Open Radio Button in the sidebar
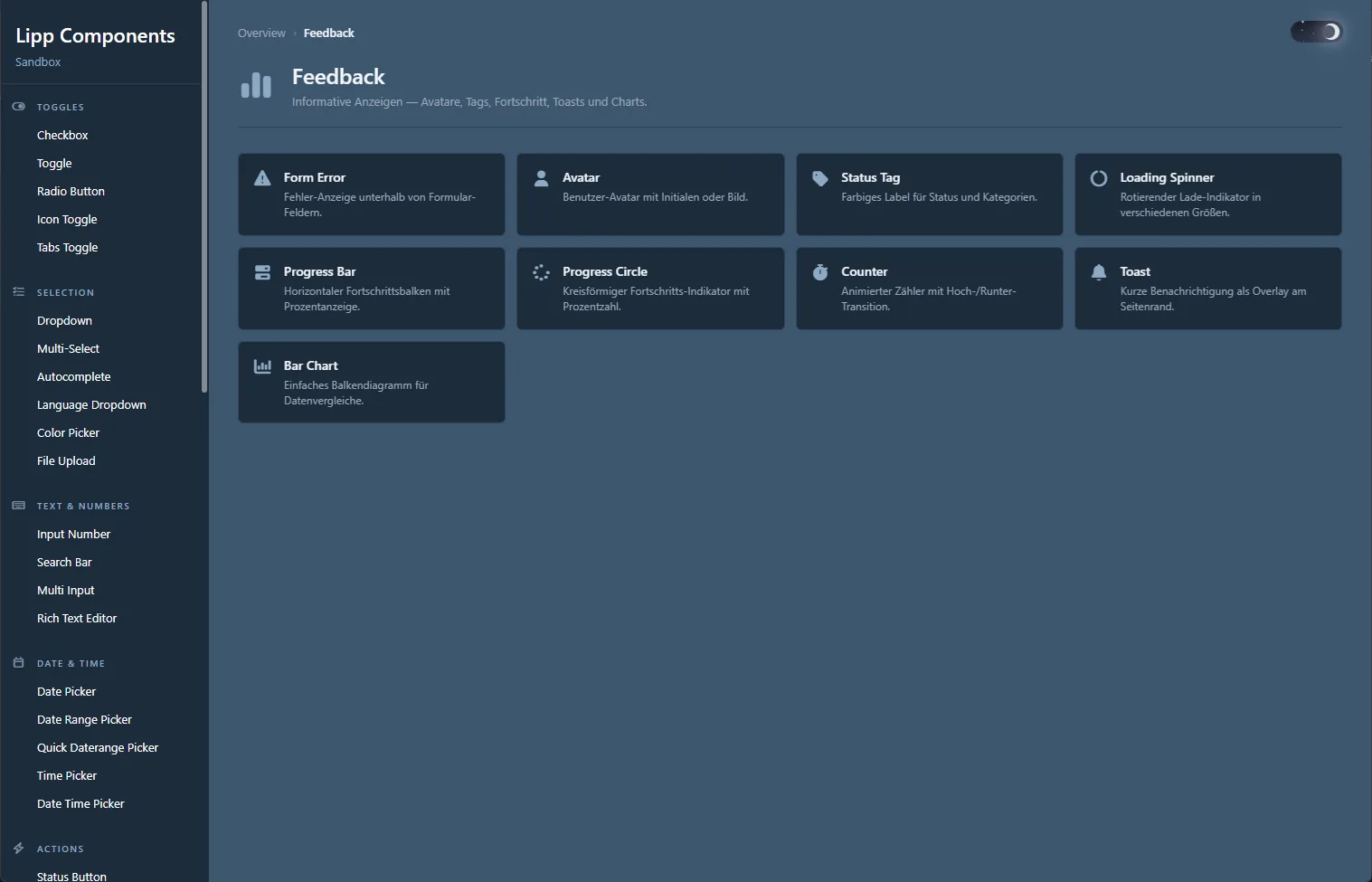This screenshot has width=1372, height=882. 71,191
